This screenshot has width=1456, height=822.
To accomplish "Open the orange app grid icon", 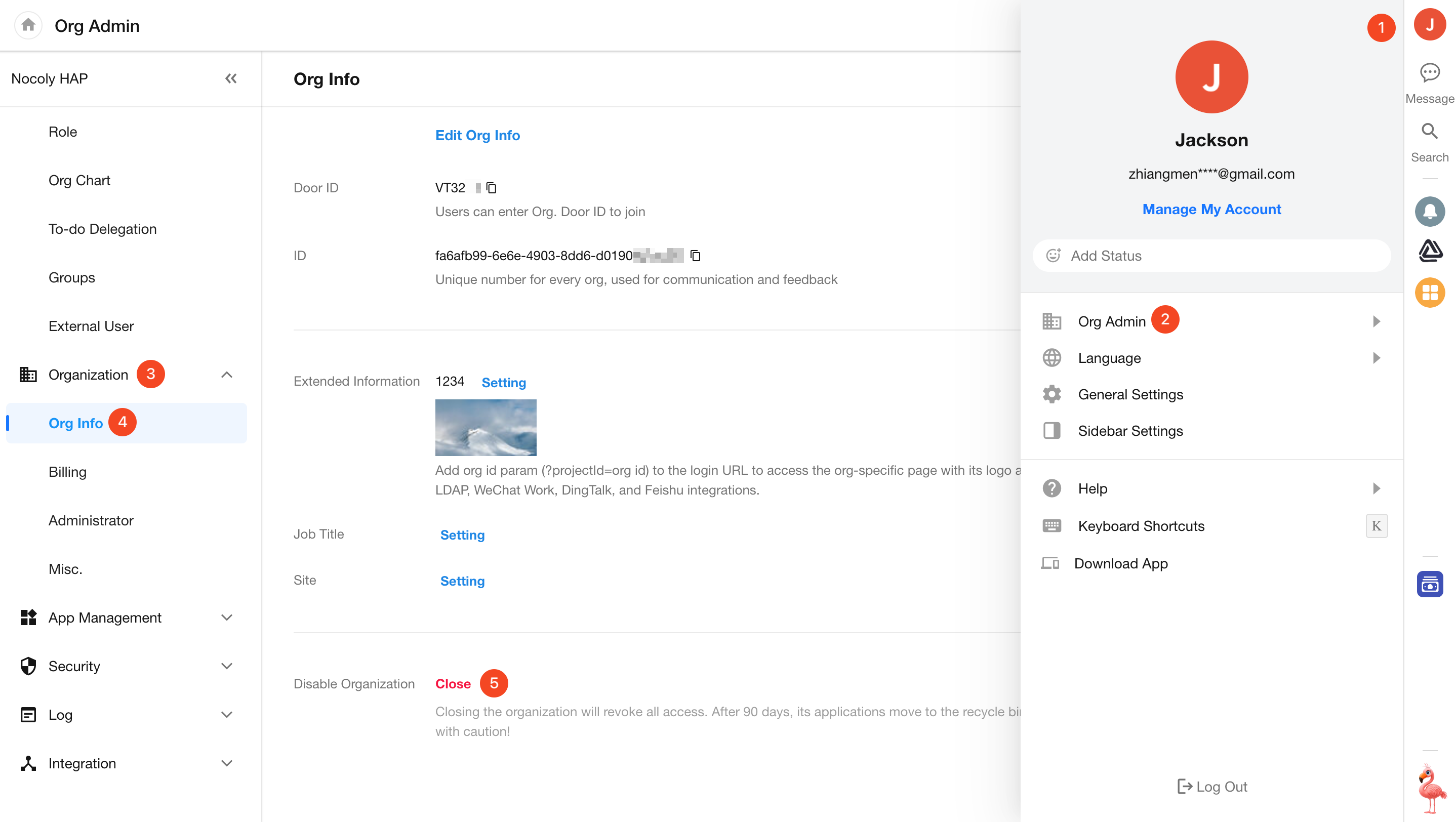I will (x=1430, y=293).
